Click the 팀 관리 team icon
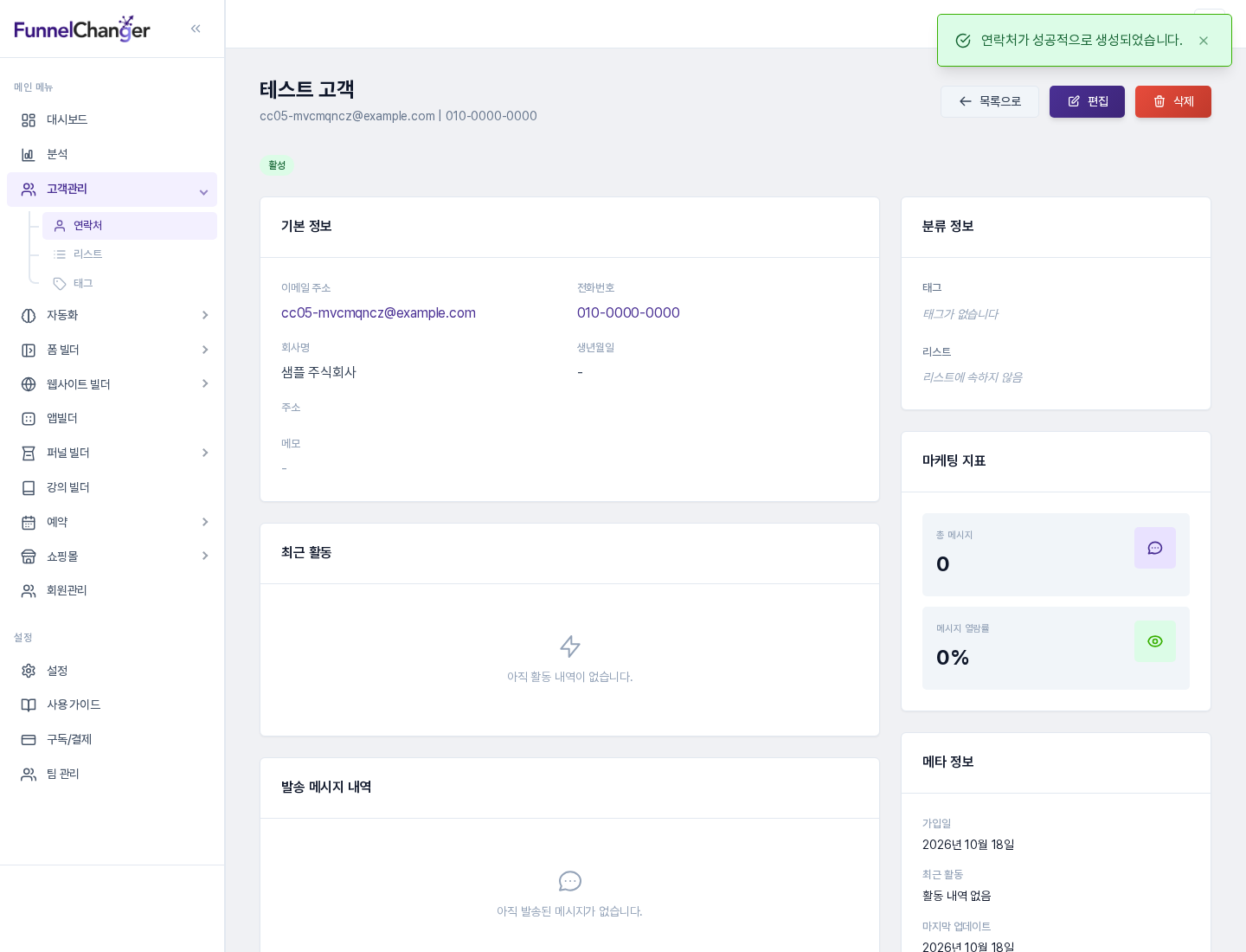1246x952 pixels. 29,775
